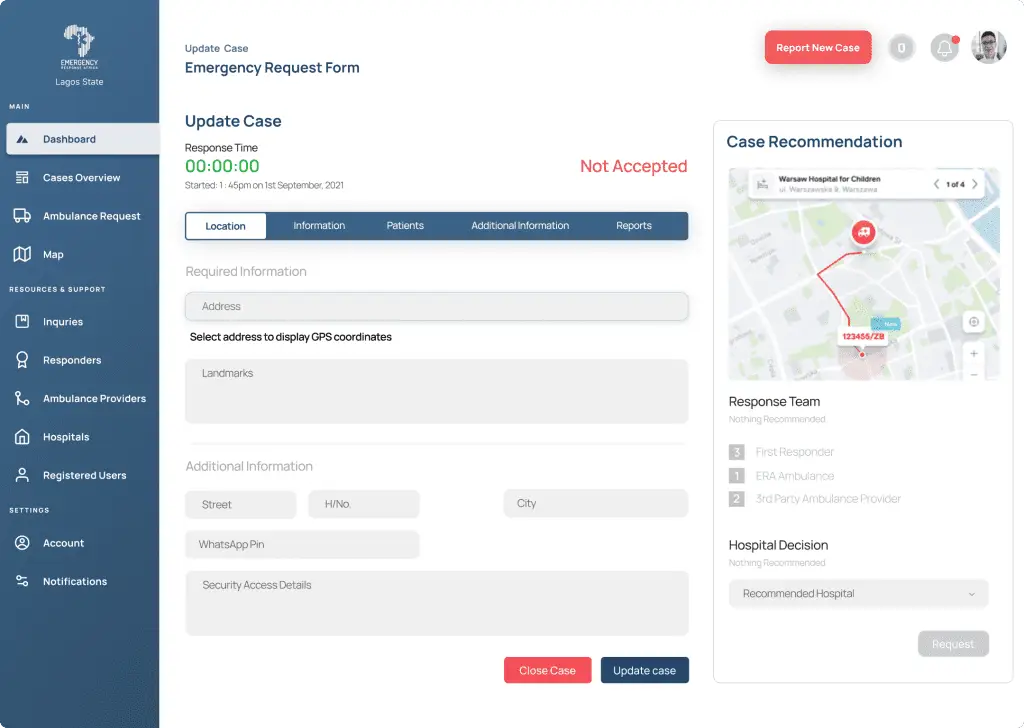Focus the Address input field
The width and height of the screenshot is (1024, 728).
[x=436, y=306]
